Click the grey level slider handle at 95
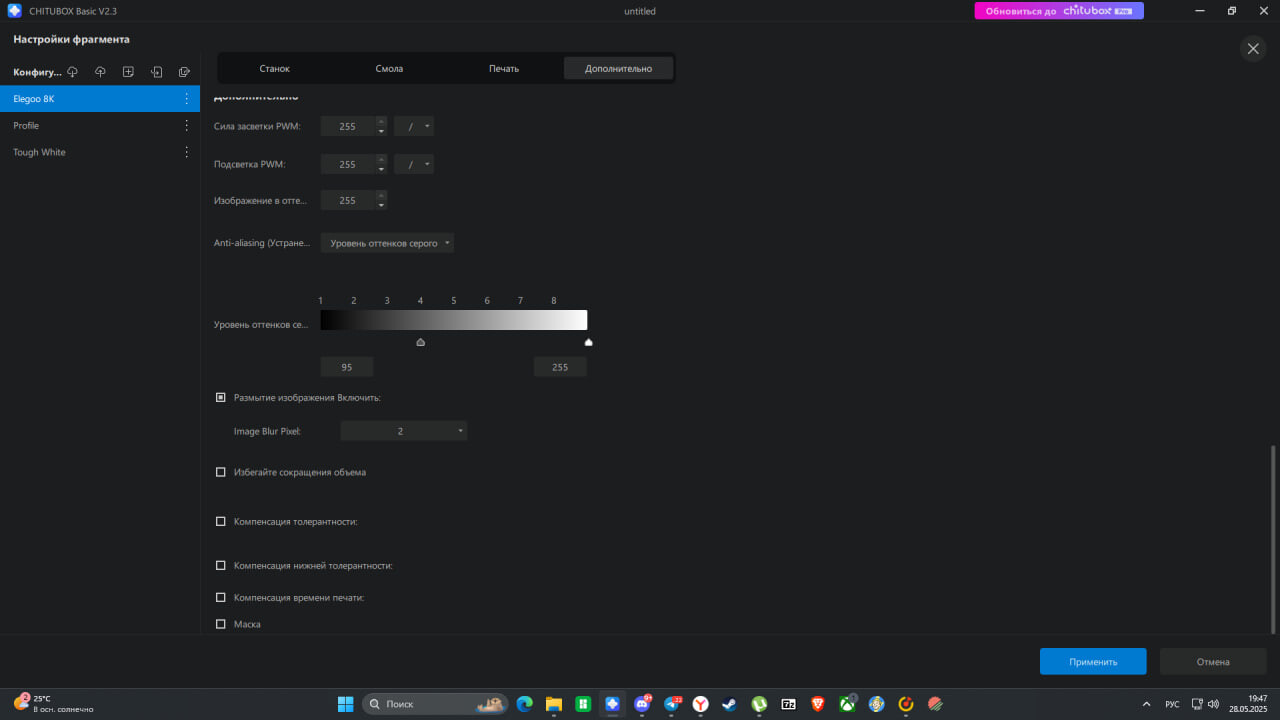The width and height of the screenshot is (1280, 720). (421, 342)
